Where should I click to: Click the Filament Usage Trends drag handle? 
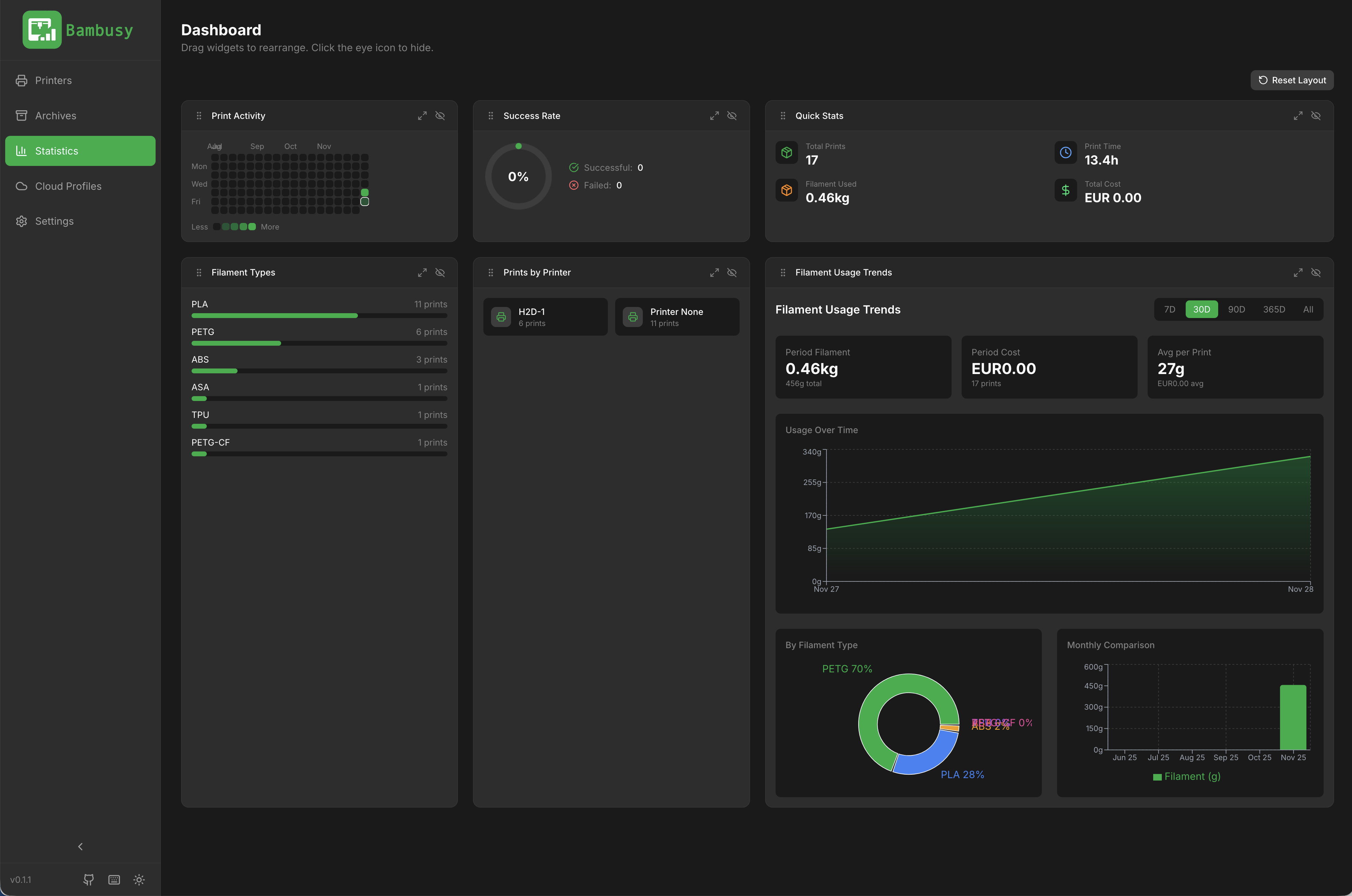pyautogui.click(x=783, y=273)
